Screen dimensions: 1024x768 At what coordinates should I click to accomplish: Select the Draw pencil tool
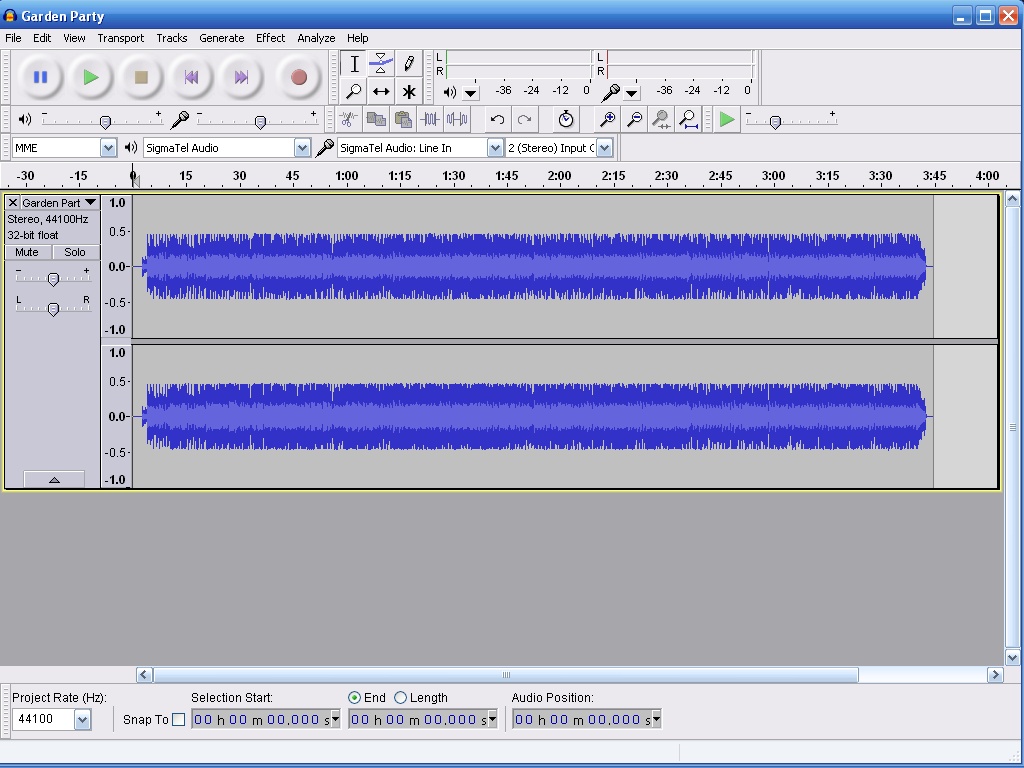[x=408, y=63]
